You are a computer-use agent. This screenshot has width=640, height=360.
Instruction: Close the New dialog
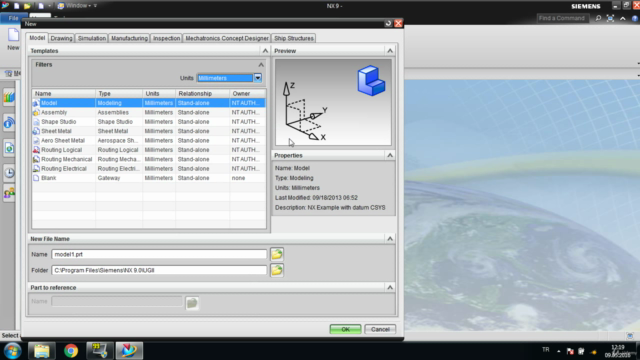(x=398, y=24)
